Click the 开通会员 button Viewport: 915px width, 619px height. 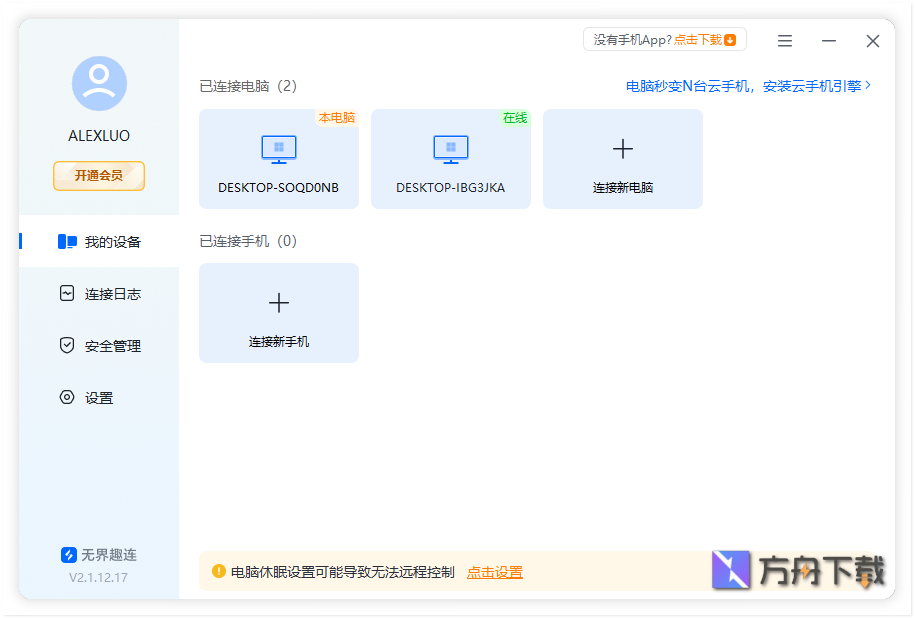click(99, 176)
